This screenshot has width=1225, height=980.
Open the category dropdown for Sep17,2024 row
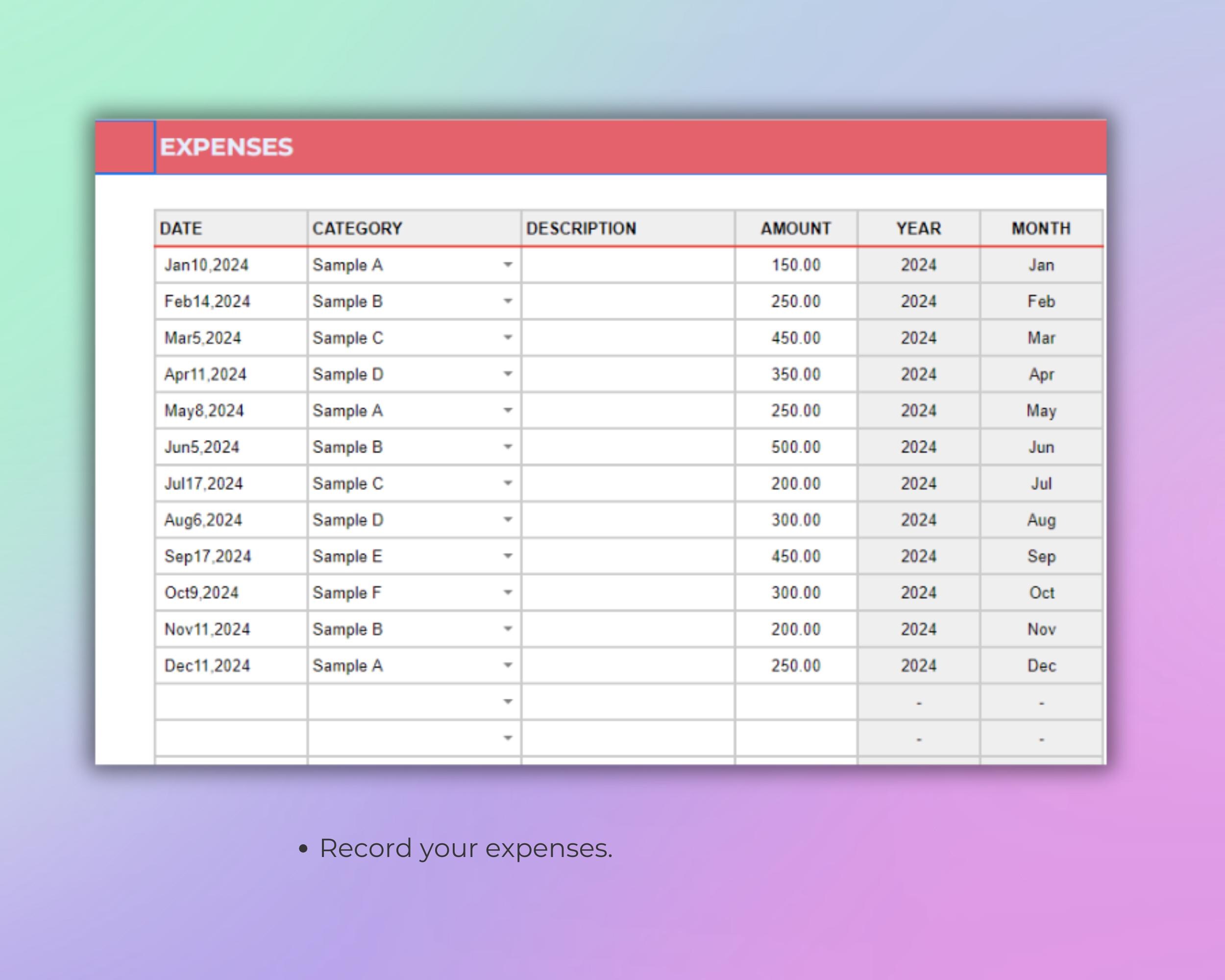point(507,556)
